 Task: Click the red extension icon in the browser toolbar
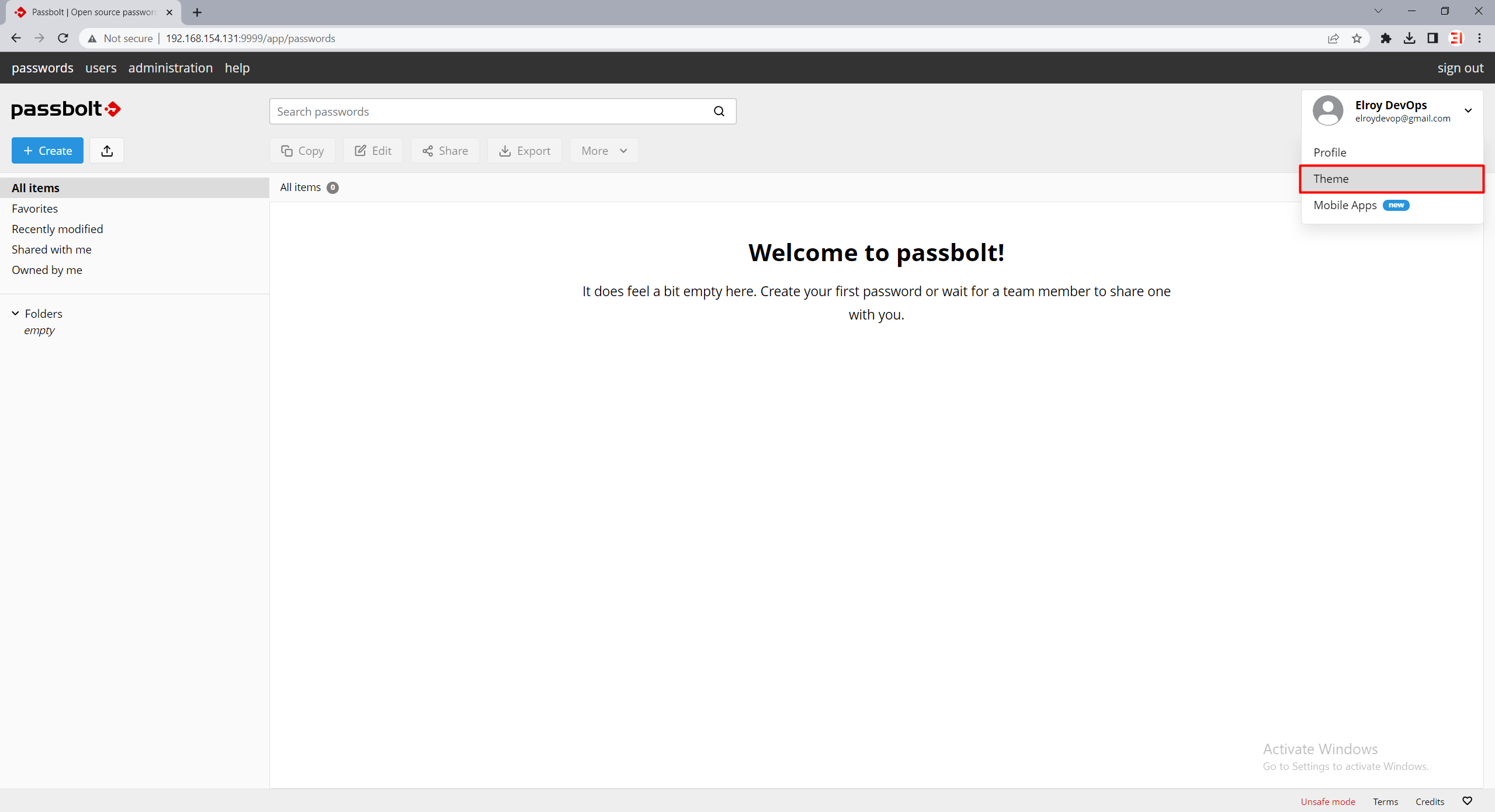click(x=1456, y=39)
